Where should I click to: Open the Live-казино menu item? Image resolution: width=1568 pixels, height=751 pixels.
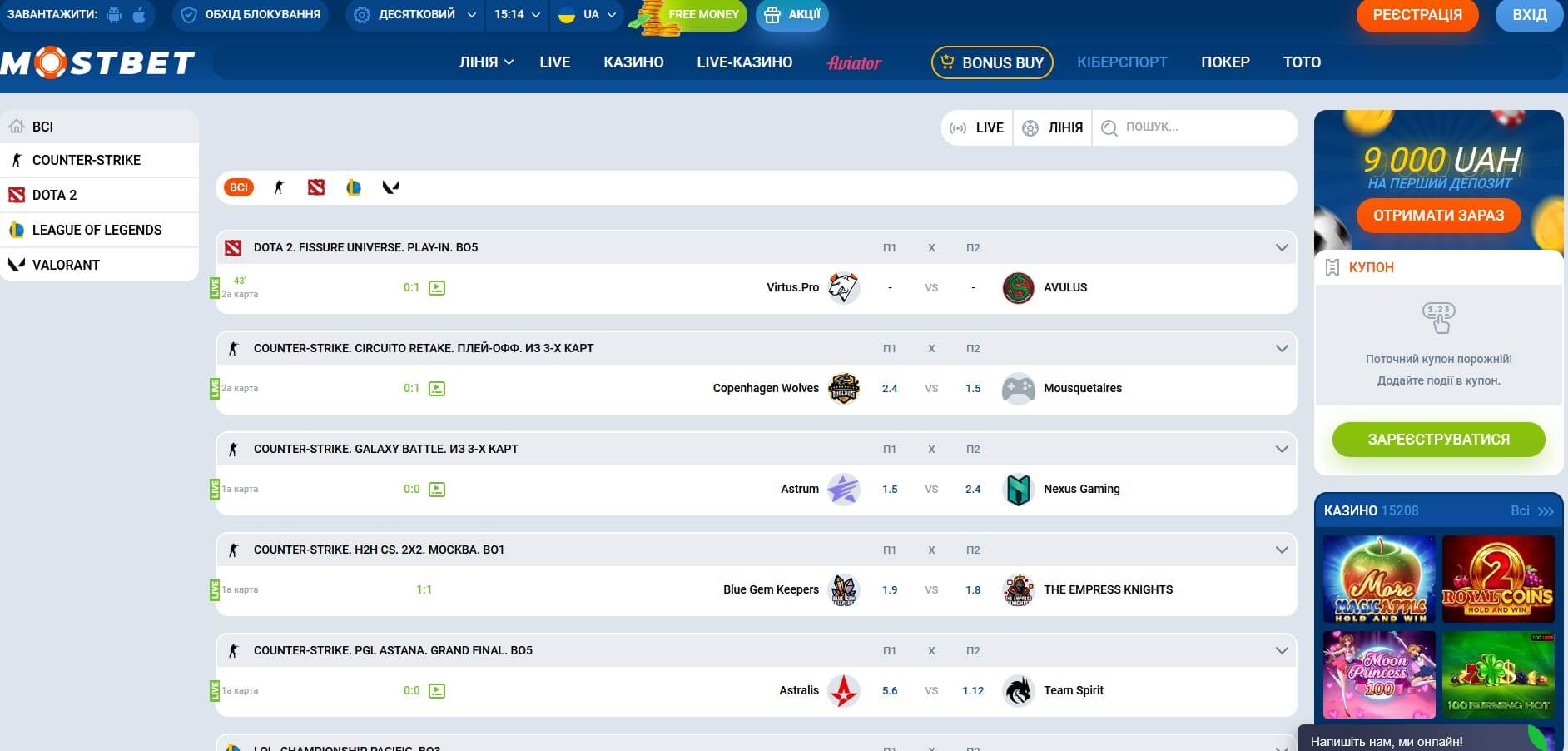pos(745,62)
